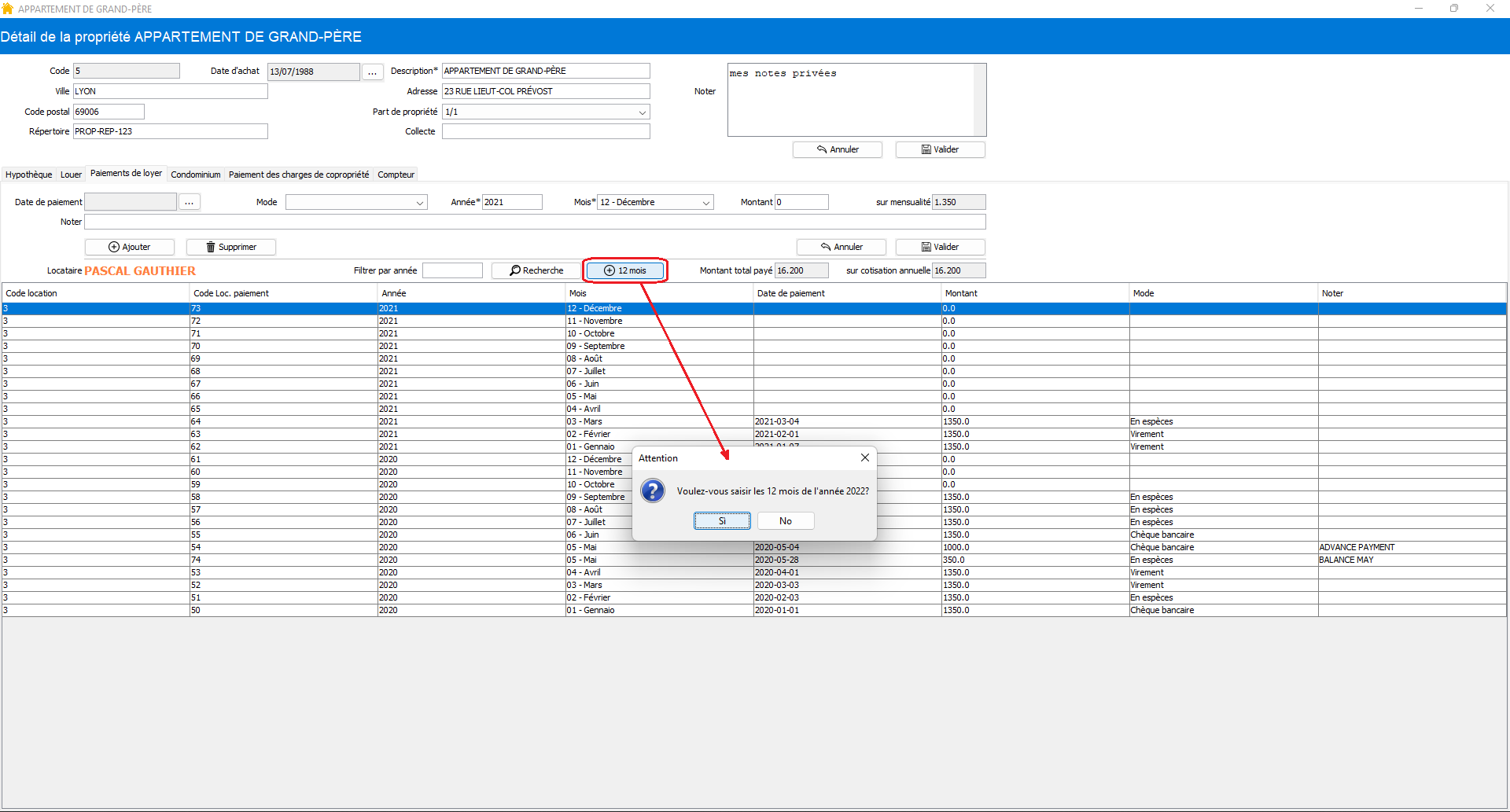Sort by the Code Loc. paiement column header
Image resolution: width=1510 pixels, height=812 pixels.
pos(284,293)
